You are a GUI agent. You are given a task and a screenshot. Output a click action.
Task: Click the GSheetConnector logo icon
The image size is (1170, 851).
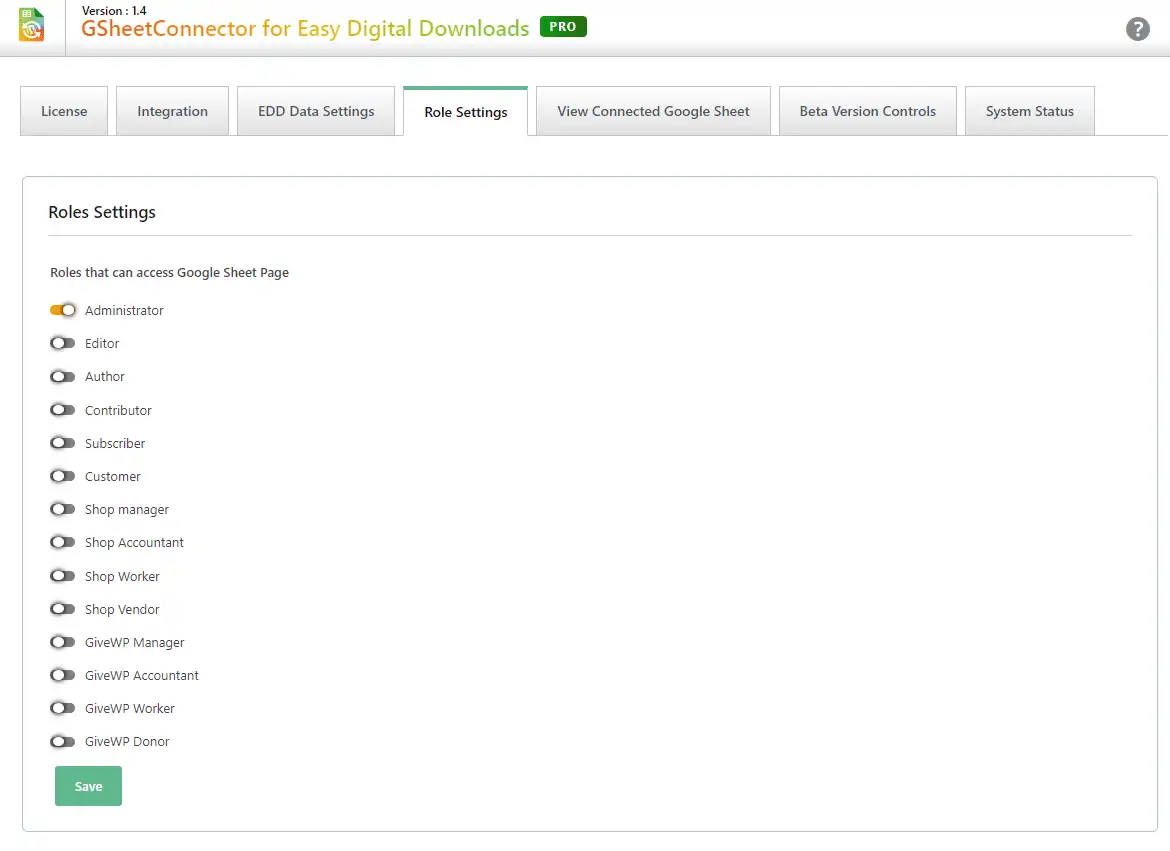point(32,25)
